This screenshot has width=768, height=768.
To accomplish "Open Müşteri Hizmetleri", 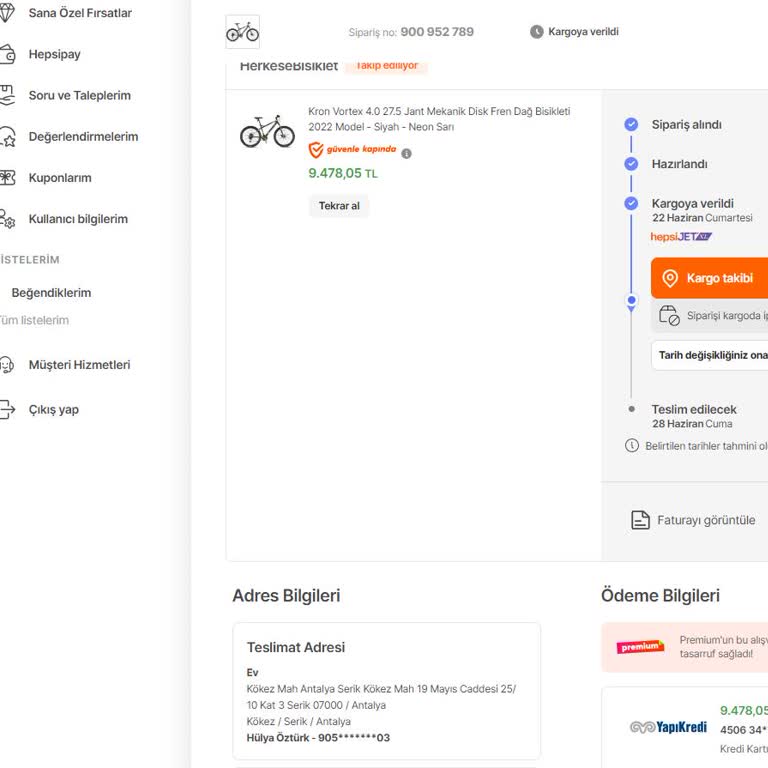I will coord(79,364).
